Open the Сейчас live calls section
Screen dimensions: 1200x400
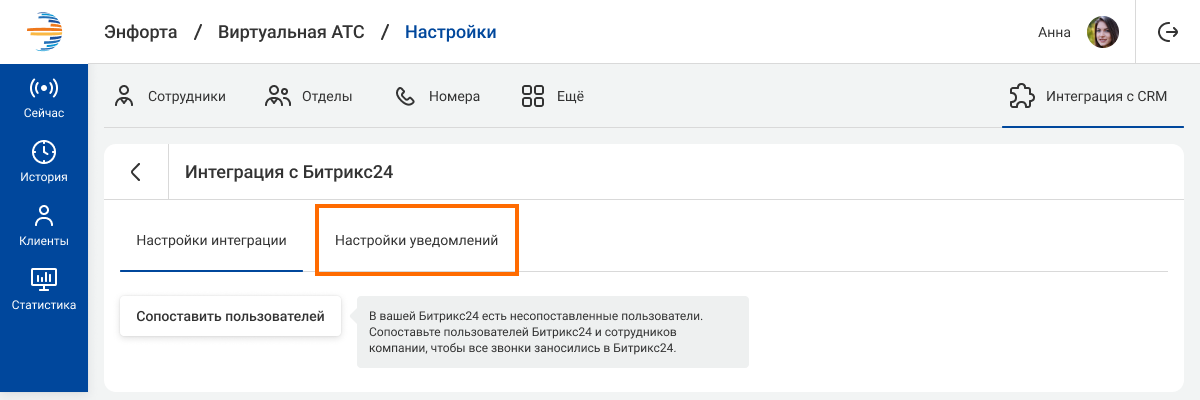point(44,98)
